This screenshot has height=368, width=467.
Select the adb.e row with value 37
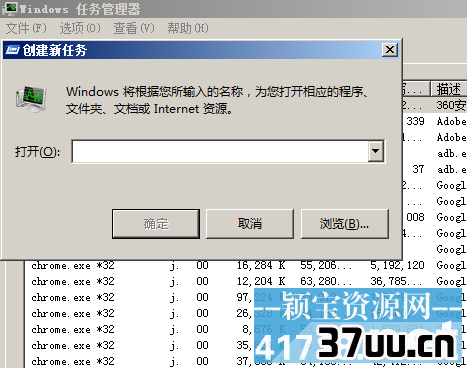tap(435, 169)
